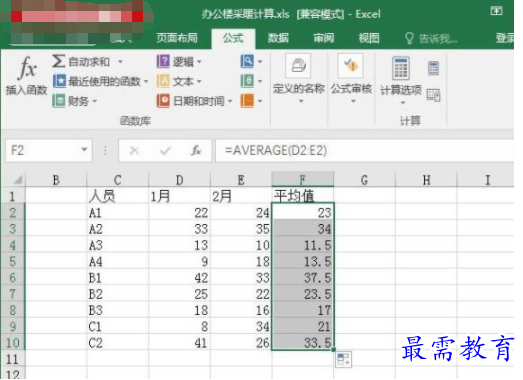
Task: Expand the Text functions dropdown arrow
Action: point(199,81)
